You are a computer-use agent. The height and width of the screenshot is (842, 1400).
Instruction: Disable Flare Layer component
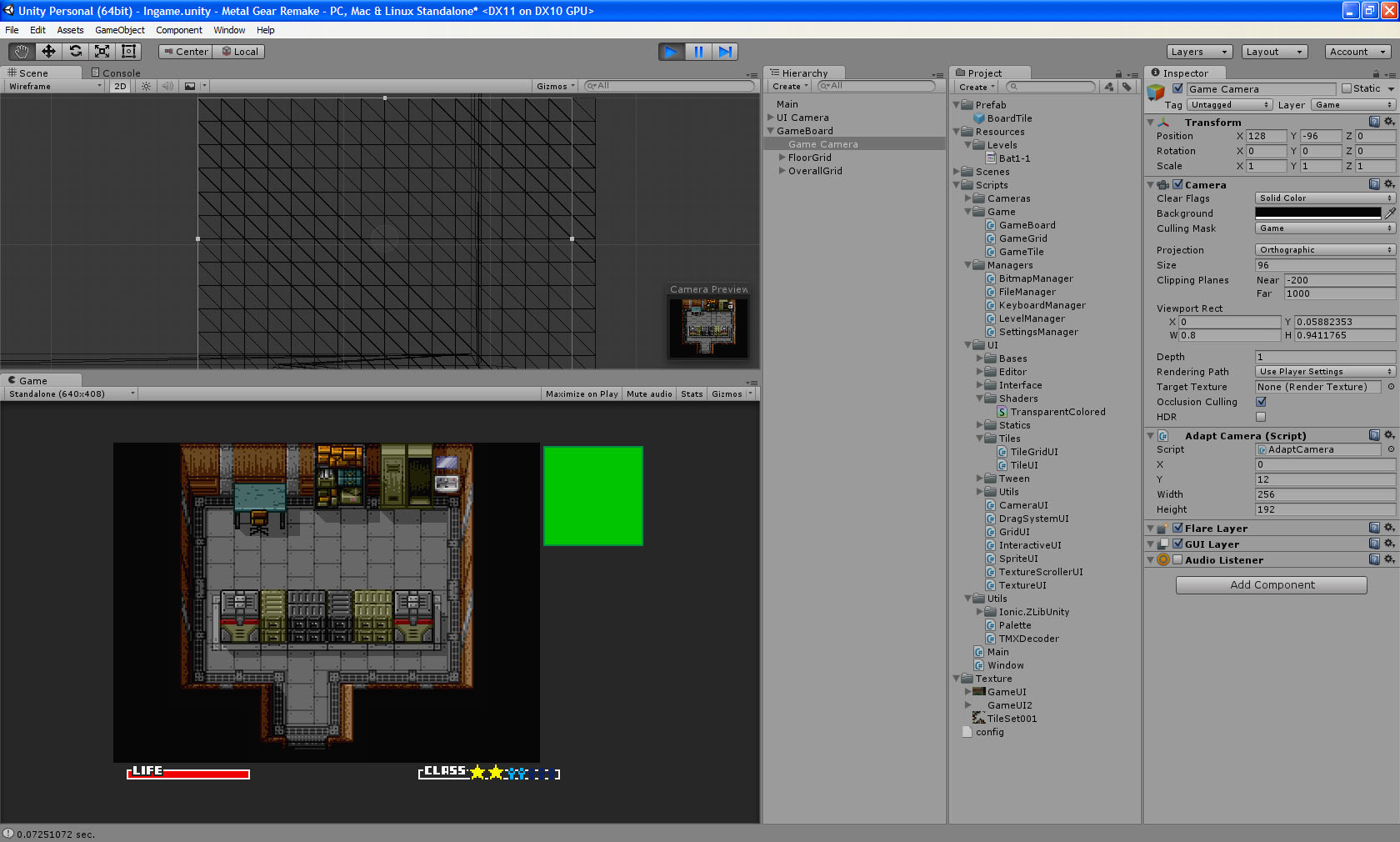click(1177, 528)
